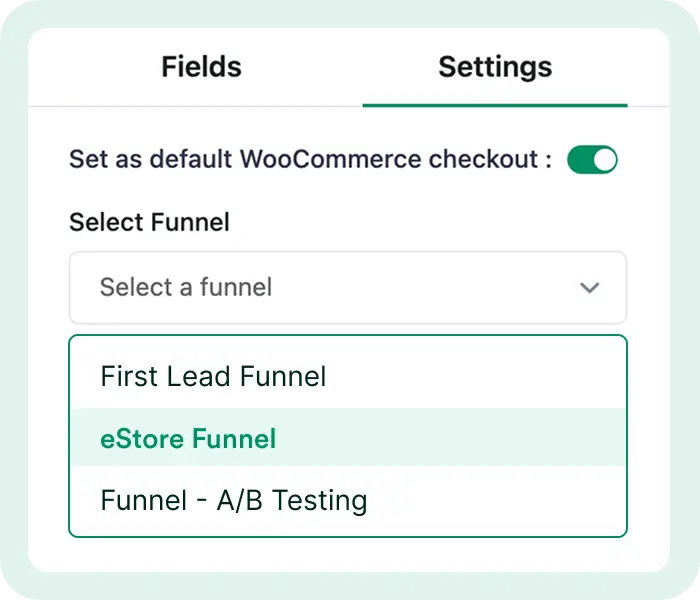
Task: Select the highlighted eStore Funnel option
Action: tap(188, 438)
